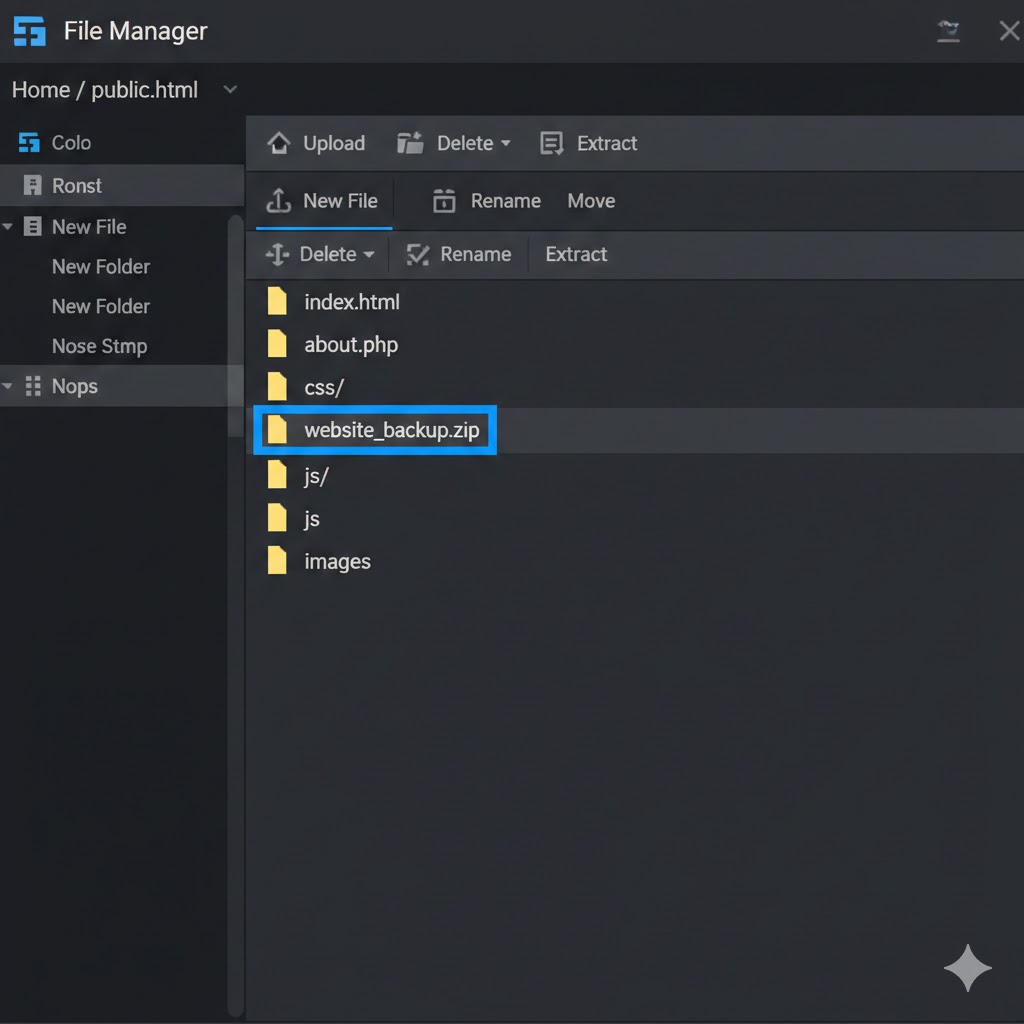Image resolution: width=1024 pixels, height=1024 pixels.
Task: Select the website_backup.zip file
Action: point(391,431)
